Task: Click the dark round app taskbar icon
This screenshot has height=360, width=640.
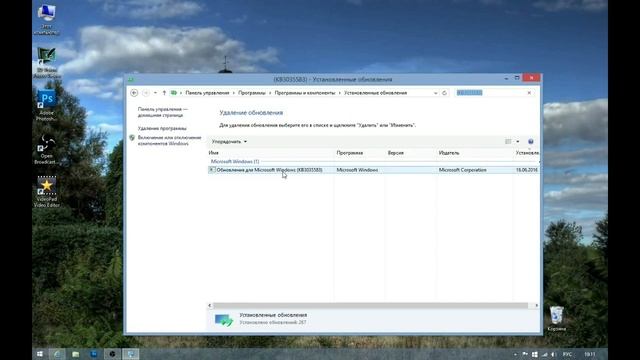Action: pyautogui.click(x=112, y=354)
